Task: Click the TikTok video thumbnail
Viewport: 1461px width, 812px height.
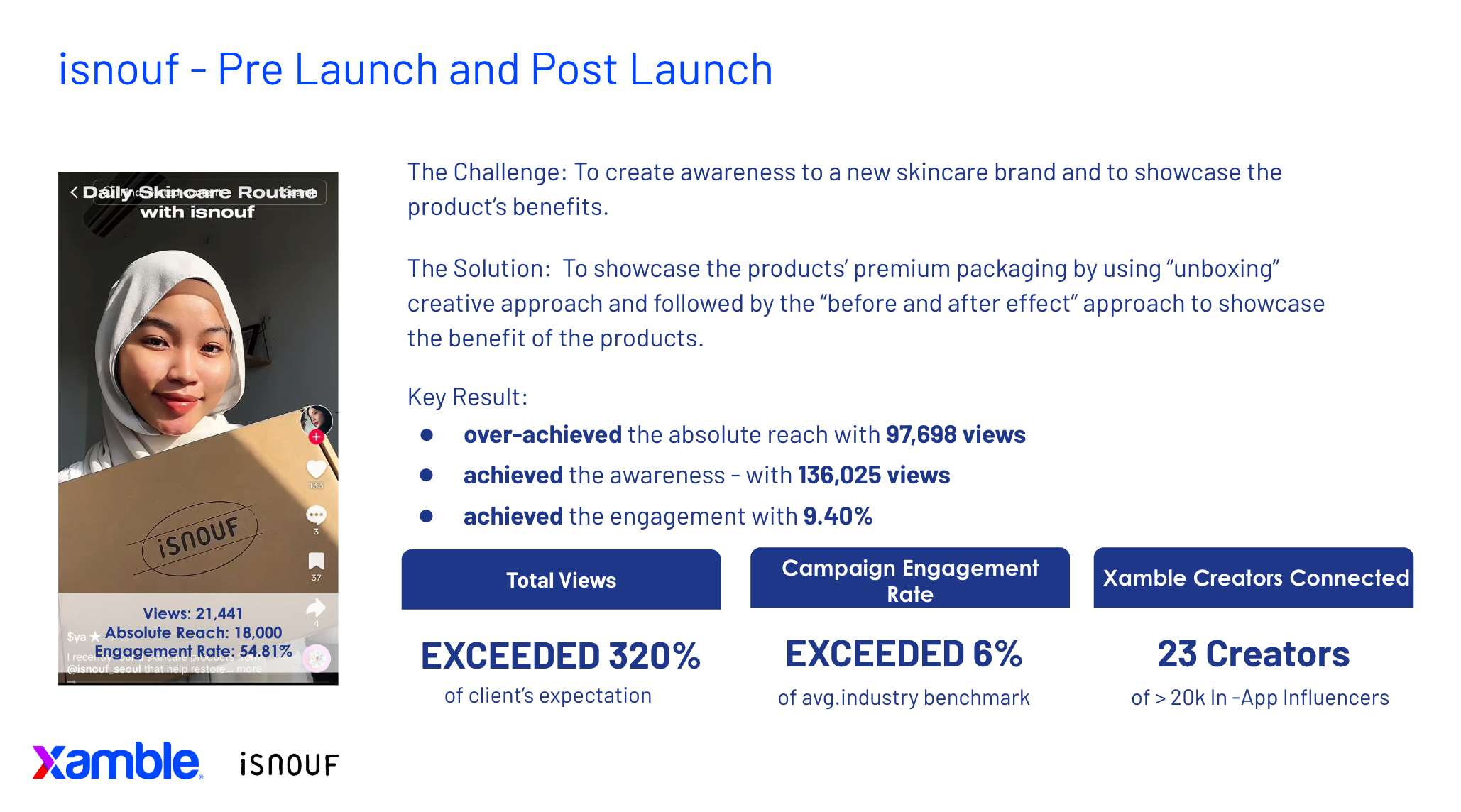Action: [x=198, y=428]
